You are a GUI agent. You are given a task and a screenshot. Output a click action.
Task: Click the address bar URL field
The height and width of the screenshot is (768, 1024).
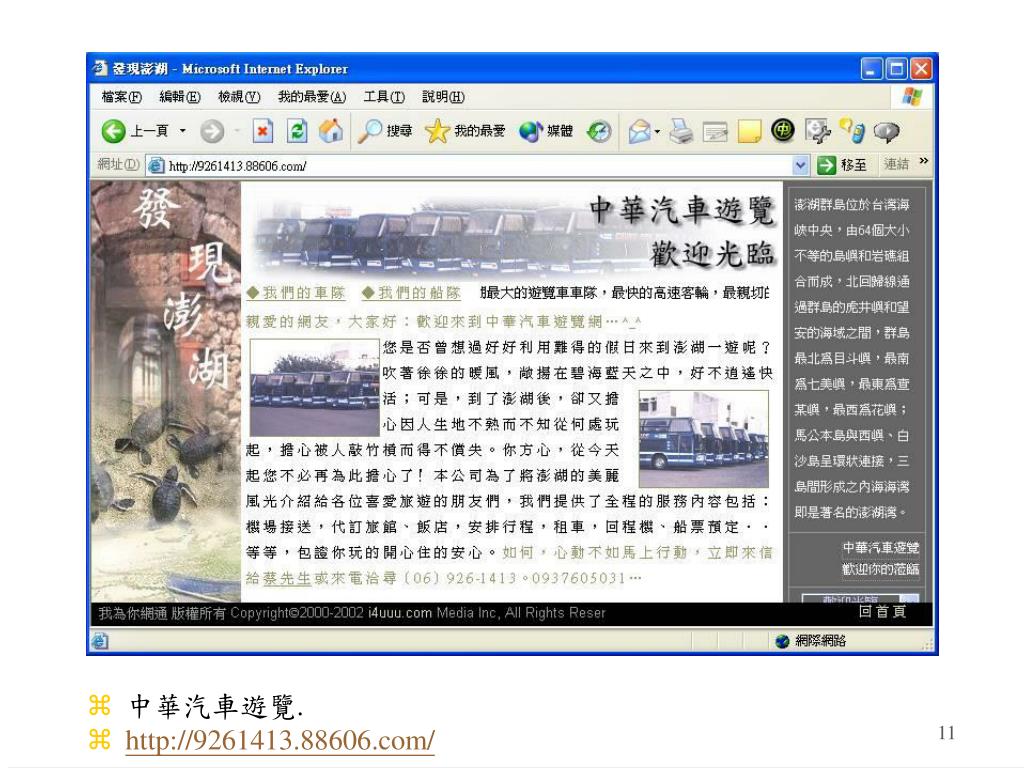coord(477,166)
